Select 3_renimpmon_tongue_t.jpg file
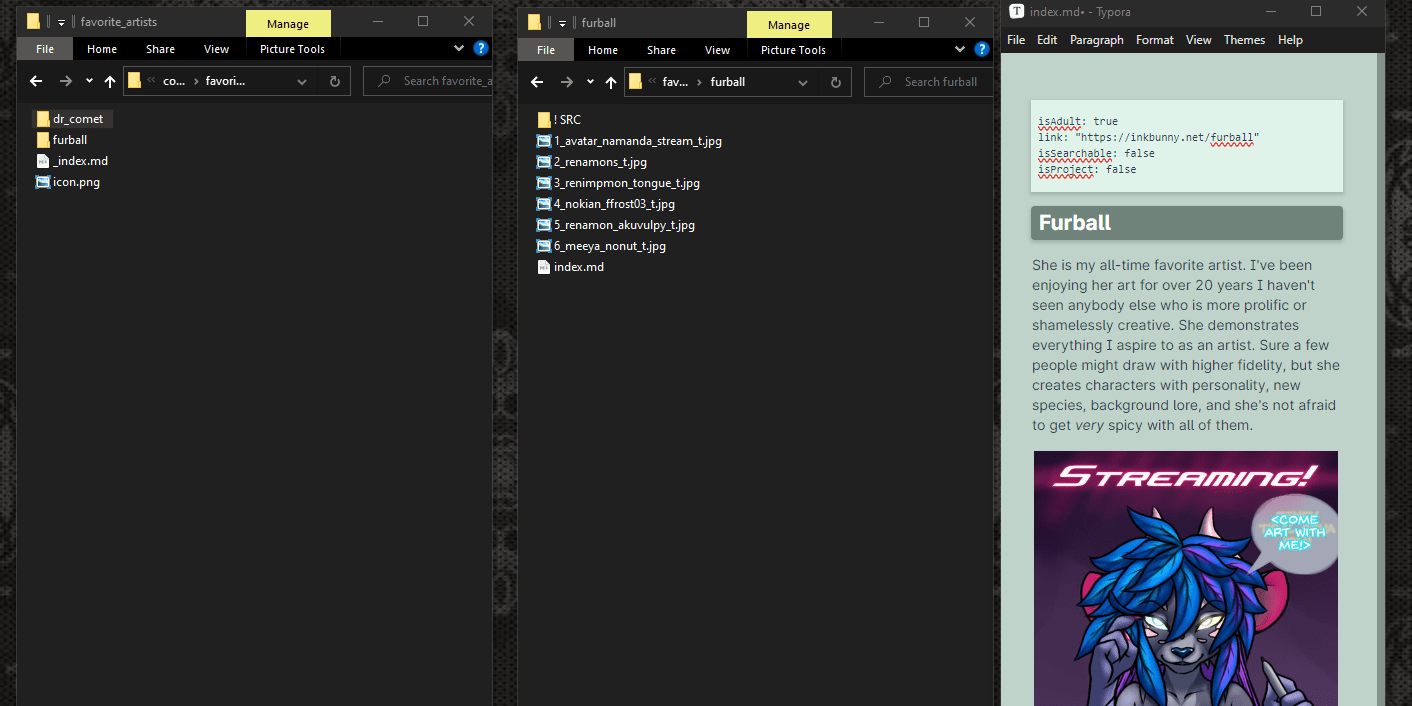This screenshot has width=1412, height=706. point(626,183)
